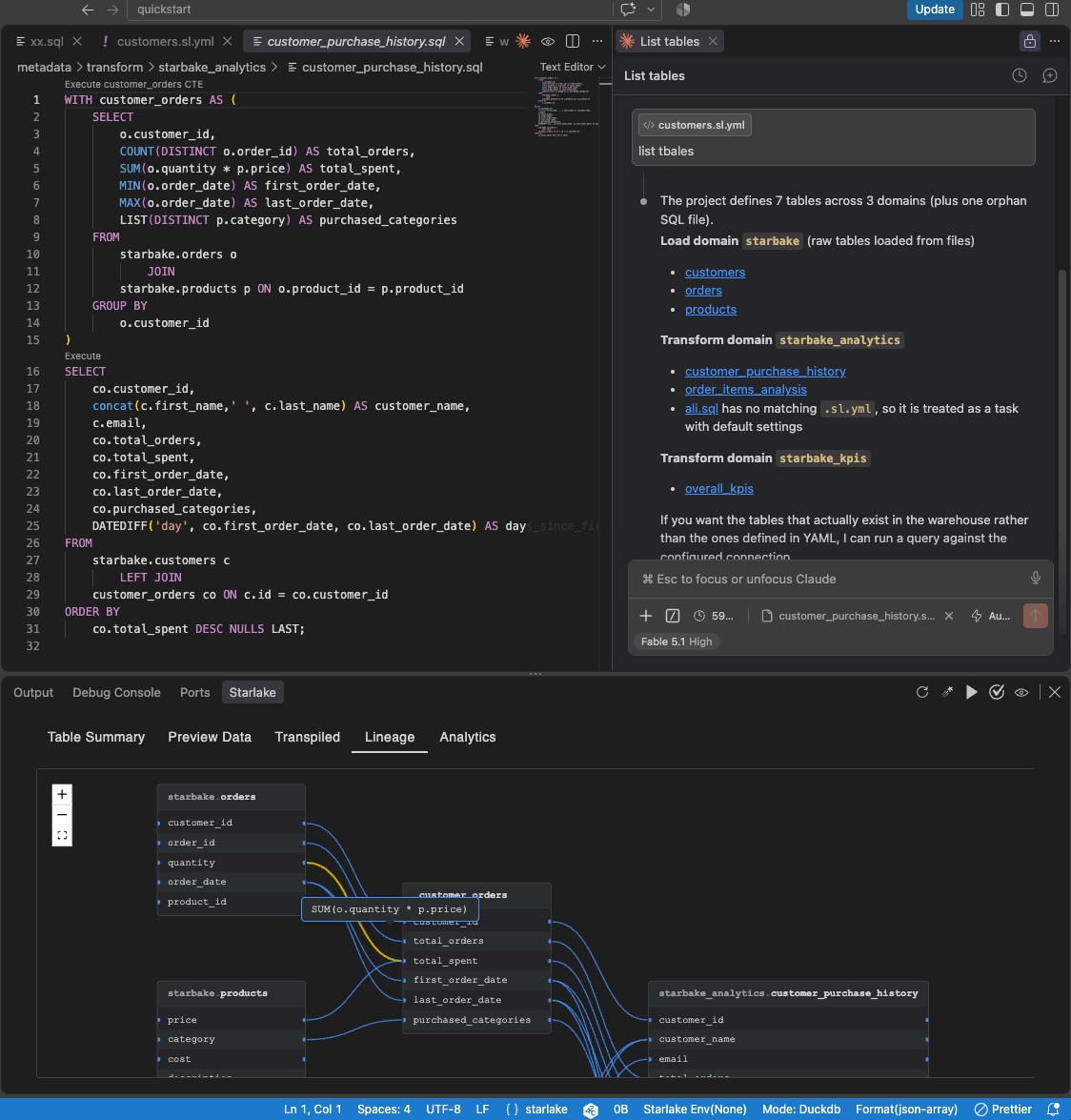Screen dimensions: 1071x1120
Task: Toggle the bottom panel visibility
Action: (1027, 10)
